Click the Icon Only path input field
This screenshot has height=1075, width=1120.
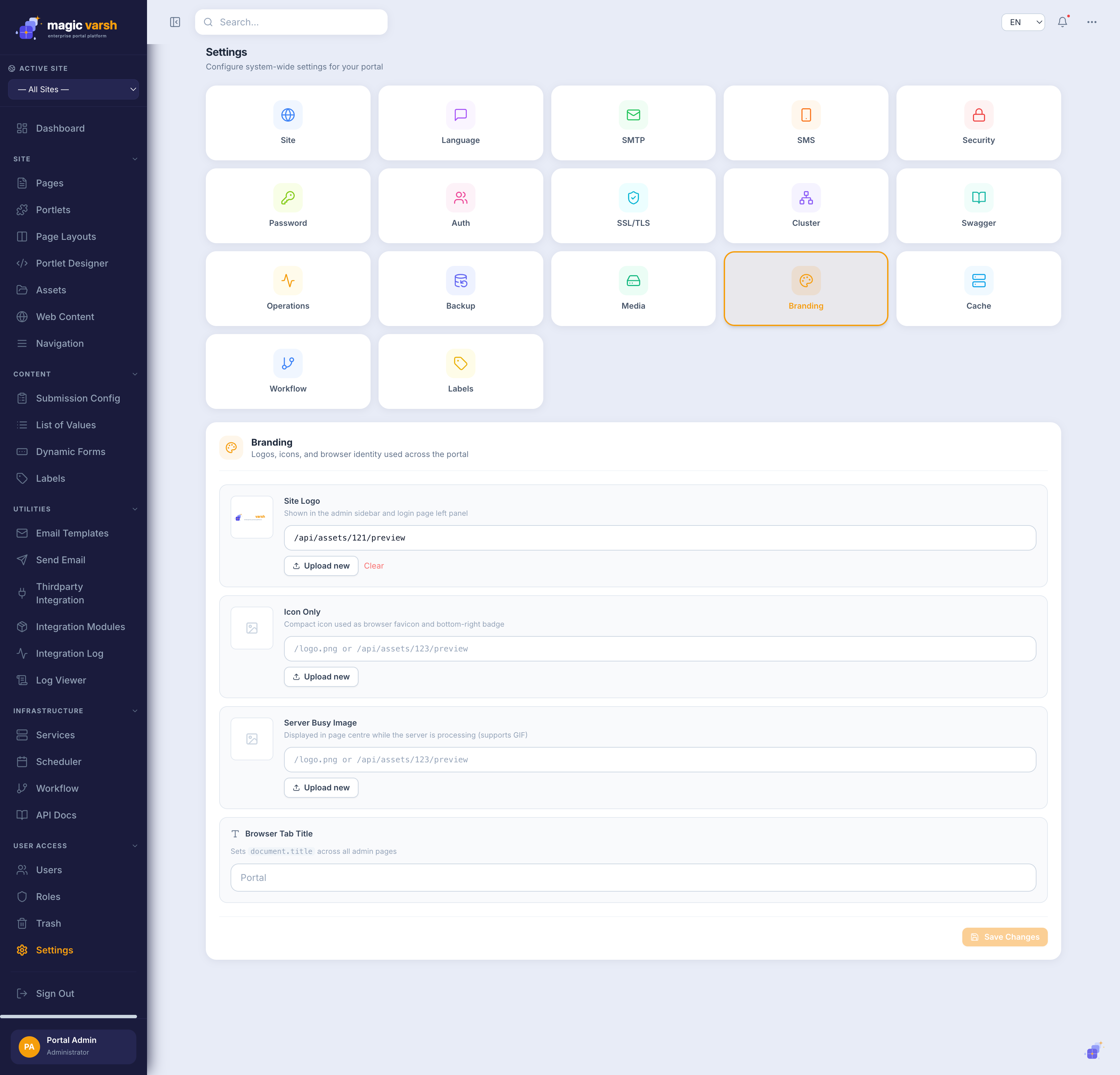click(x=660, y=648)
